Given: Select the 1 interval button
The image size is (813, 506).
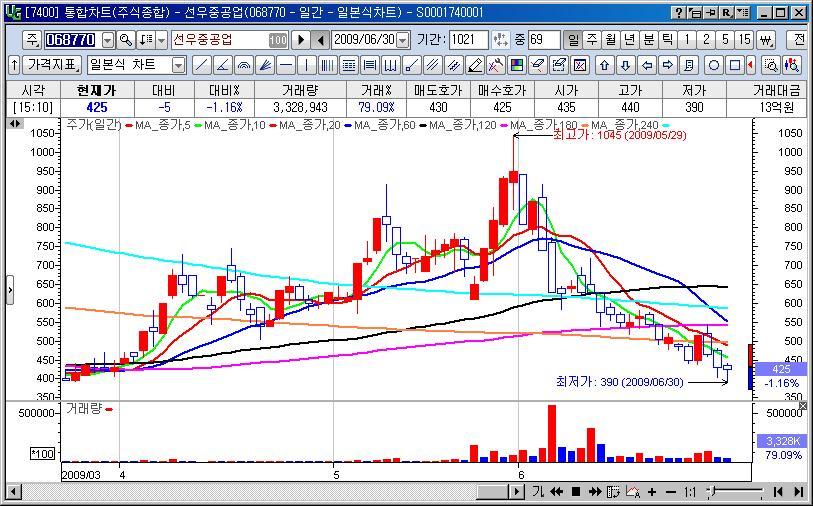Looking at the screenshot, I should click(x=687, y=39).
